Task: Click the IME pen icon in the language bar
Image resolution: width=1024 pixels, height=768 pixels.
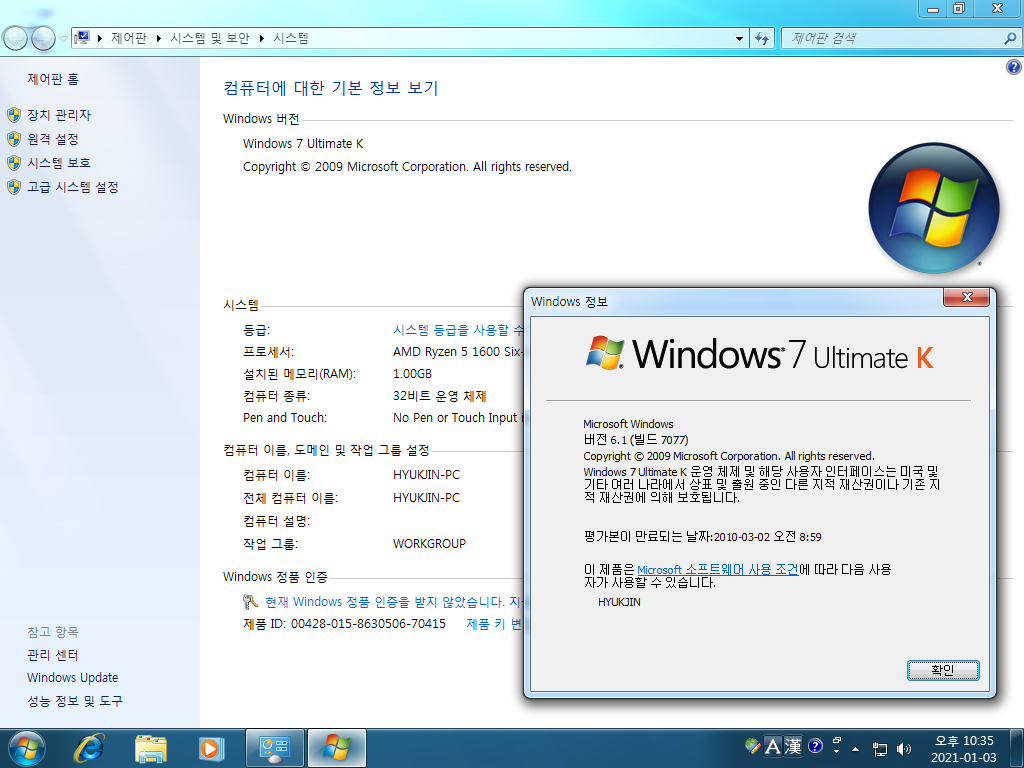Action: 752,746
